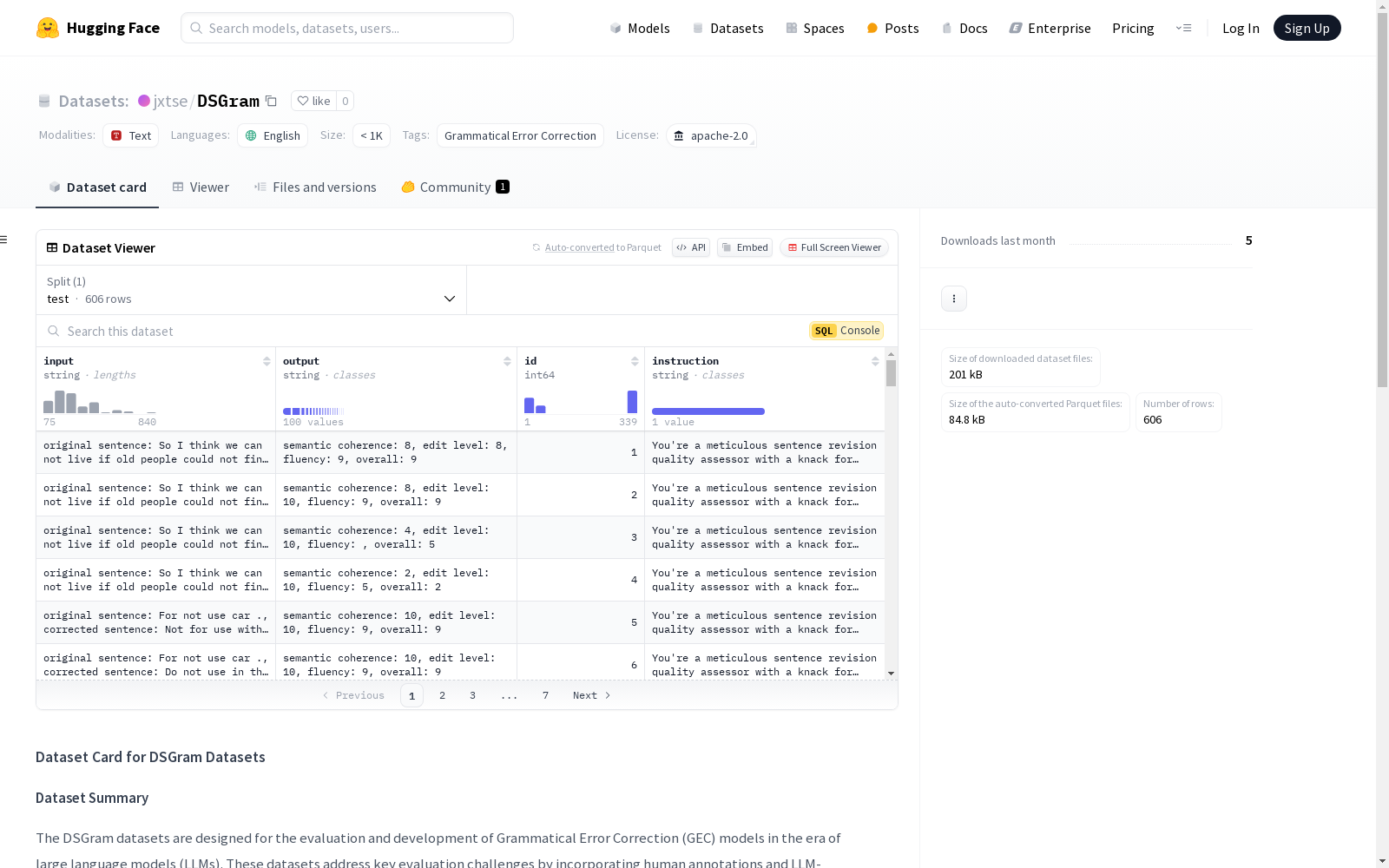The image size is (1389, 868).
Task: Click the heart like button
Action: click(313, 101)
